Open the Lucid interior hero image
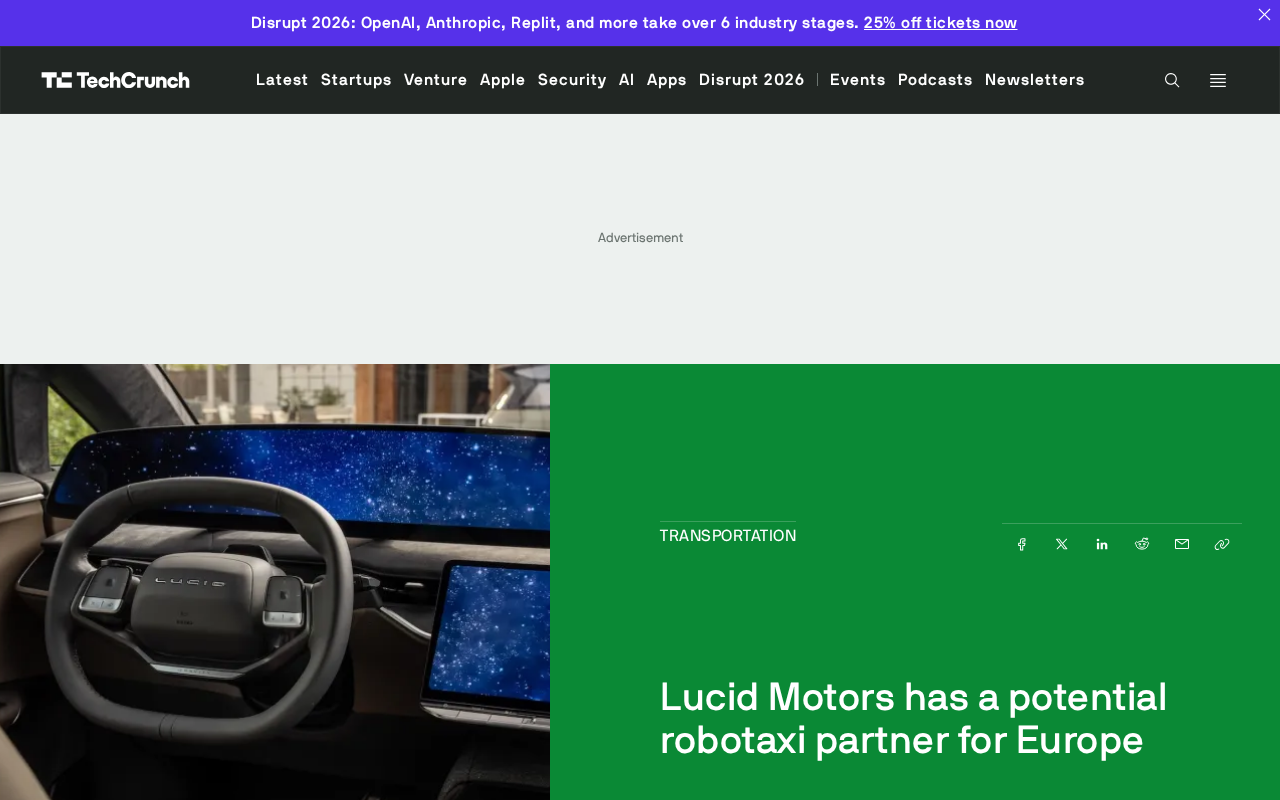 275,582
